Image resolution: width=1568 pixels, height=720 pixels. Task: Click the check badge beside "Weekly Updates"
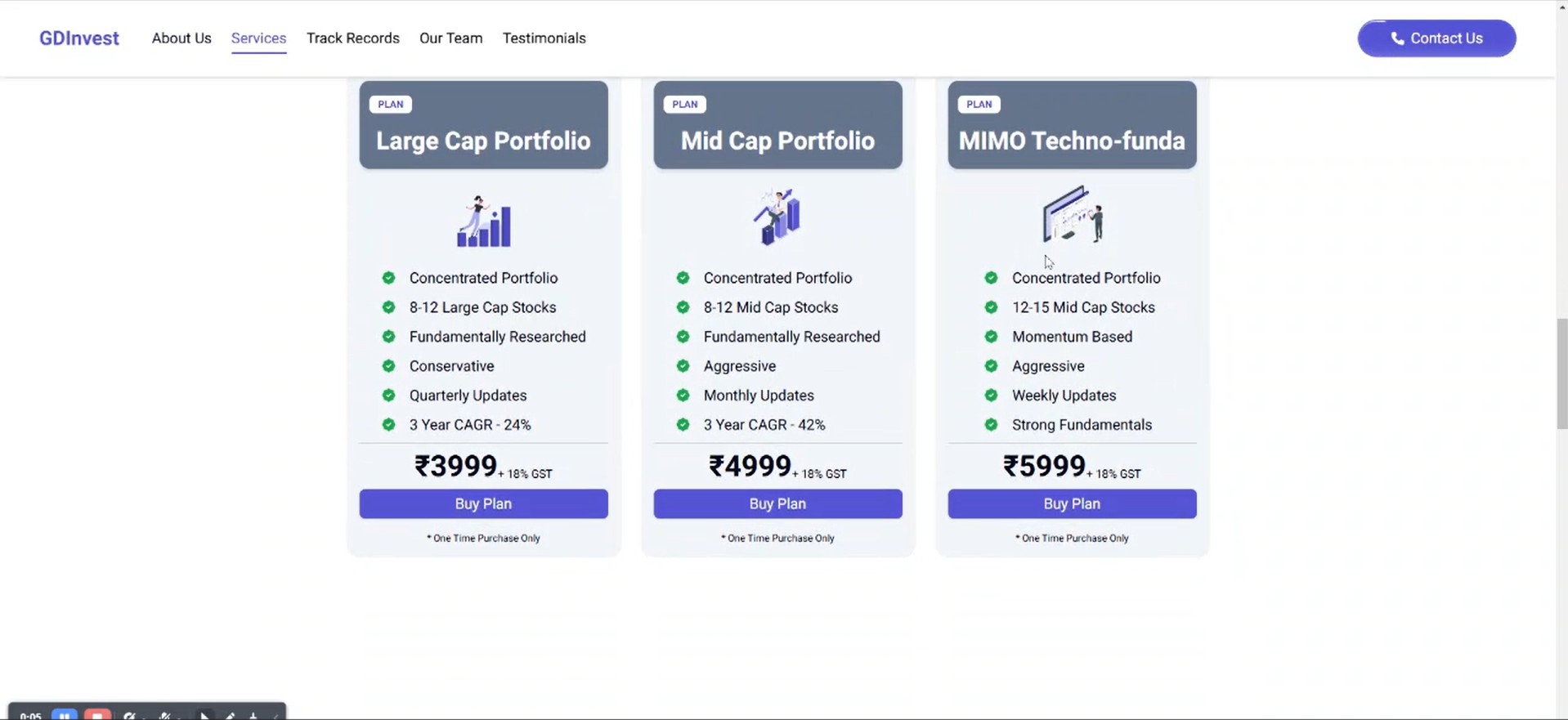click(991, 395)
